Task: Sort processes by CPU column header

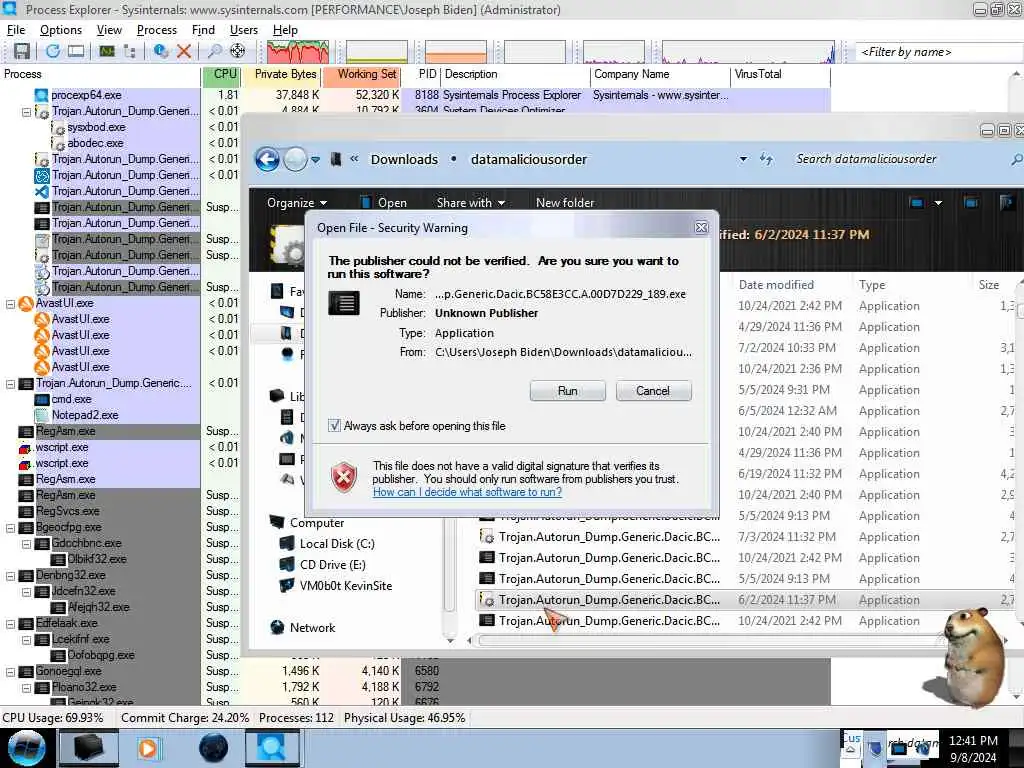Action: click(x=223, y=74)
